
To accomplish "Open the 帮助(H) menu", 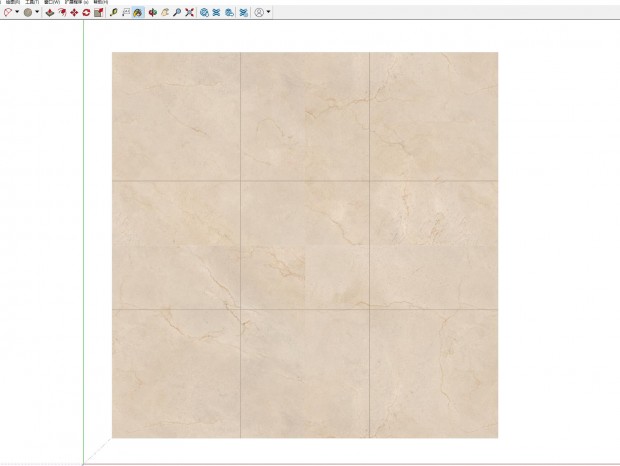I will click(100, 2).
